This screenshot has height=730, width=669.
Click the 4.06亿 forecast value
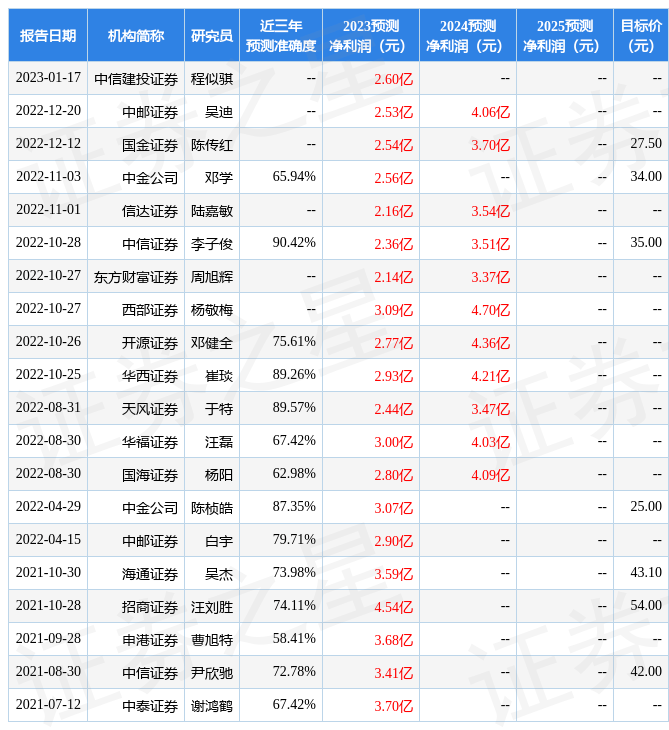pos(490,112)
